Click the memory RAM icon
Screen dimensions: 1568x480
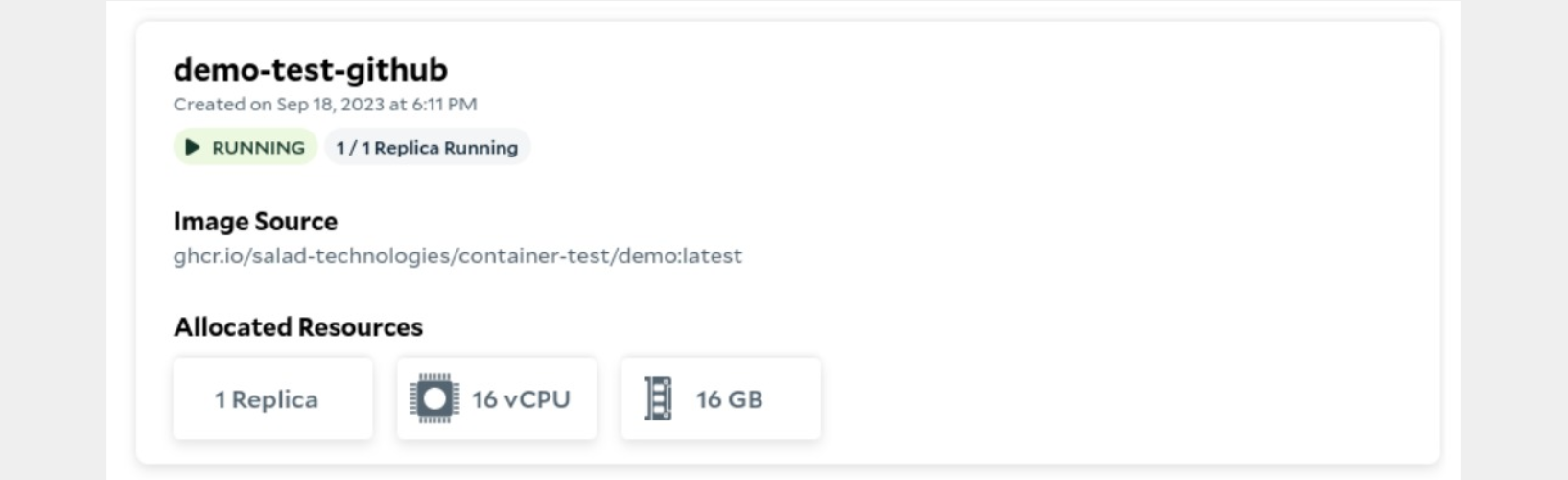pos(658,398)
